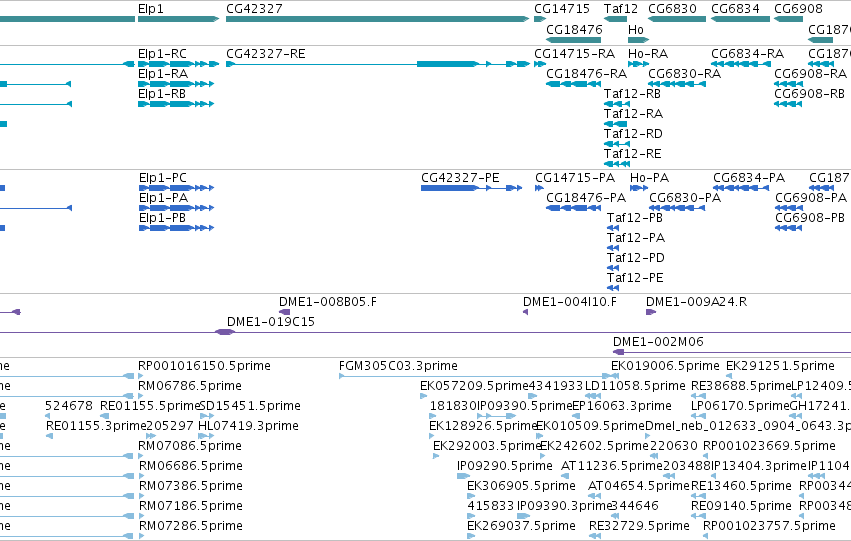The width and height of the screenshot is (851, 541).
Task: Click the HL07419.3prime EST
Action: [206, 436]
